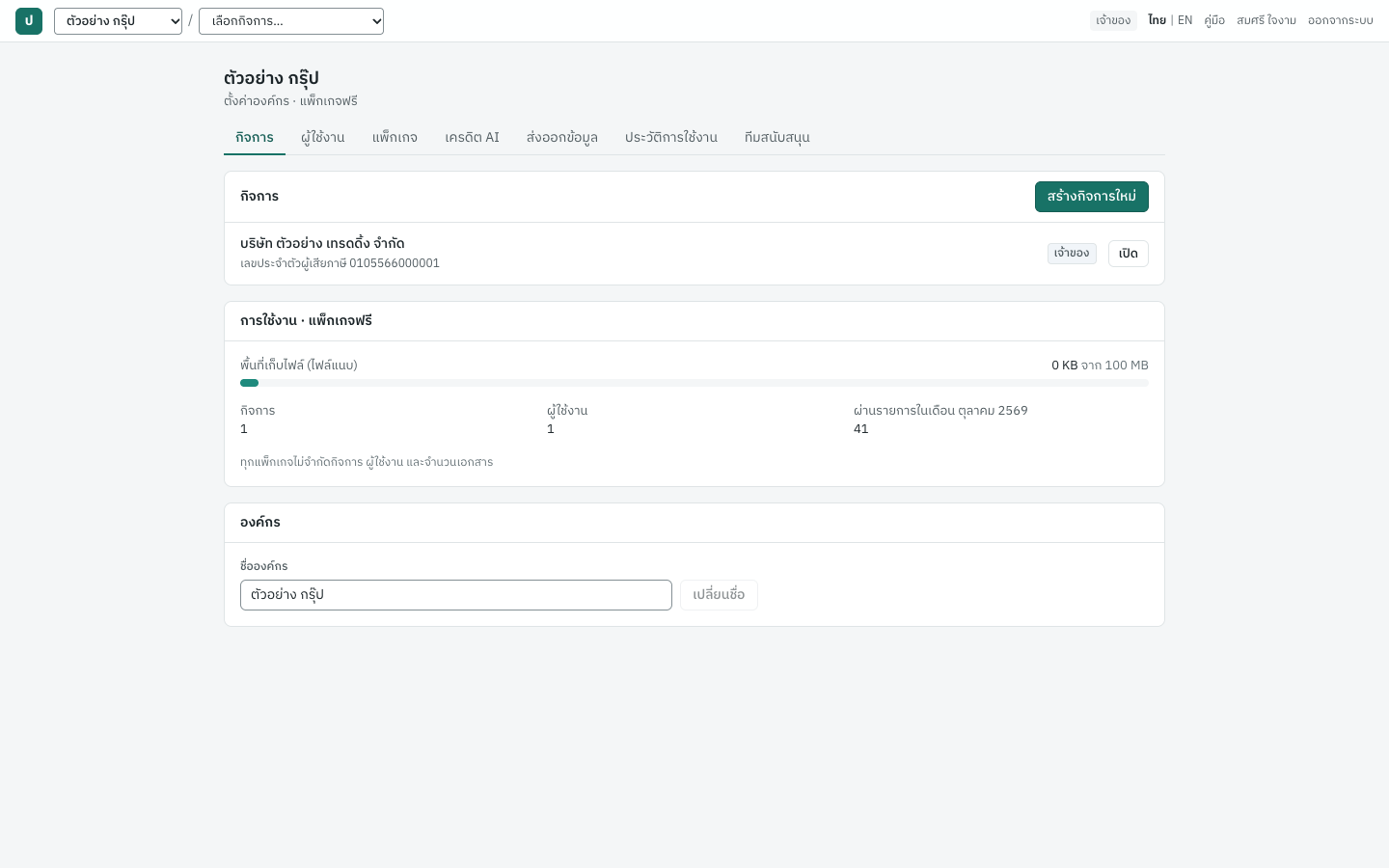The image size is (1389, 868).
Task: Open the ตัวอย่าง กรุ๊ป organization dropdown
Action: pos(118,21)
